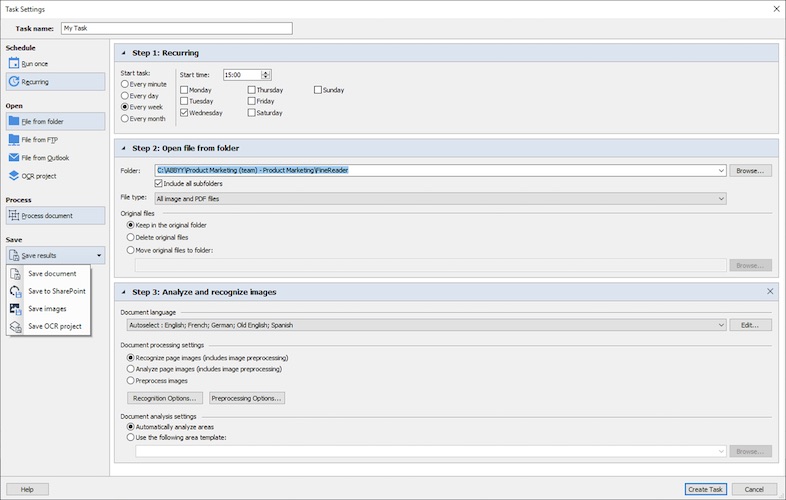This screenshot has width=786, height=500.
Task: Enable the Monday checkbox
Action: [x=184, y=90]
